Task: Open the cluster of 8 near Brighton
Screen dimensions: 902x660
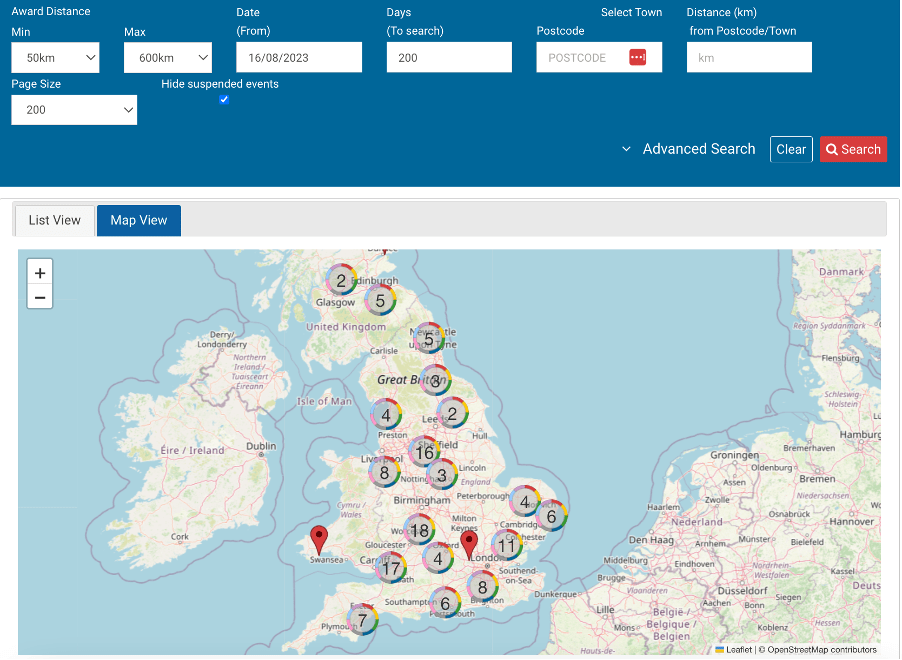Action: [483, 587]
